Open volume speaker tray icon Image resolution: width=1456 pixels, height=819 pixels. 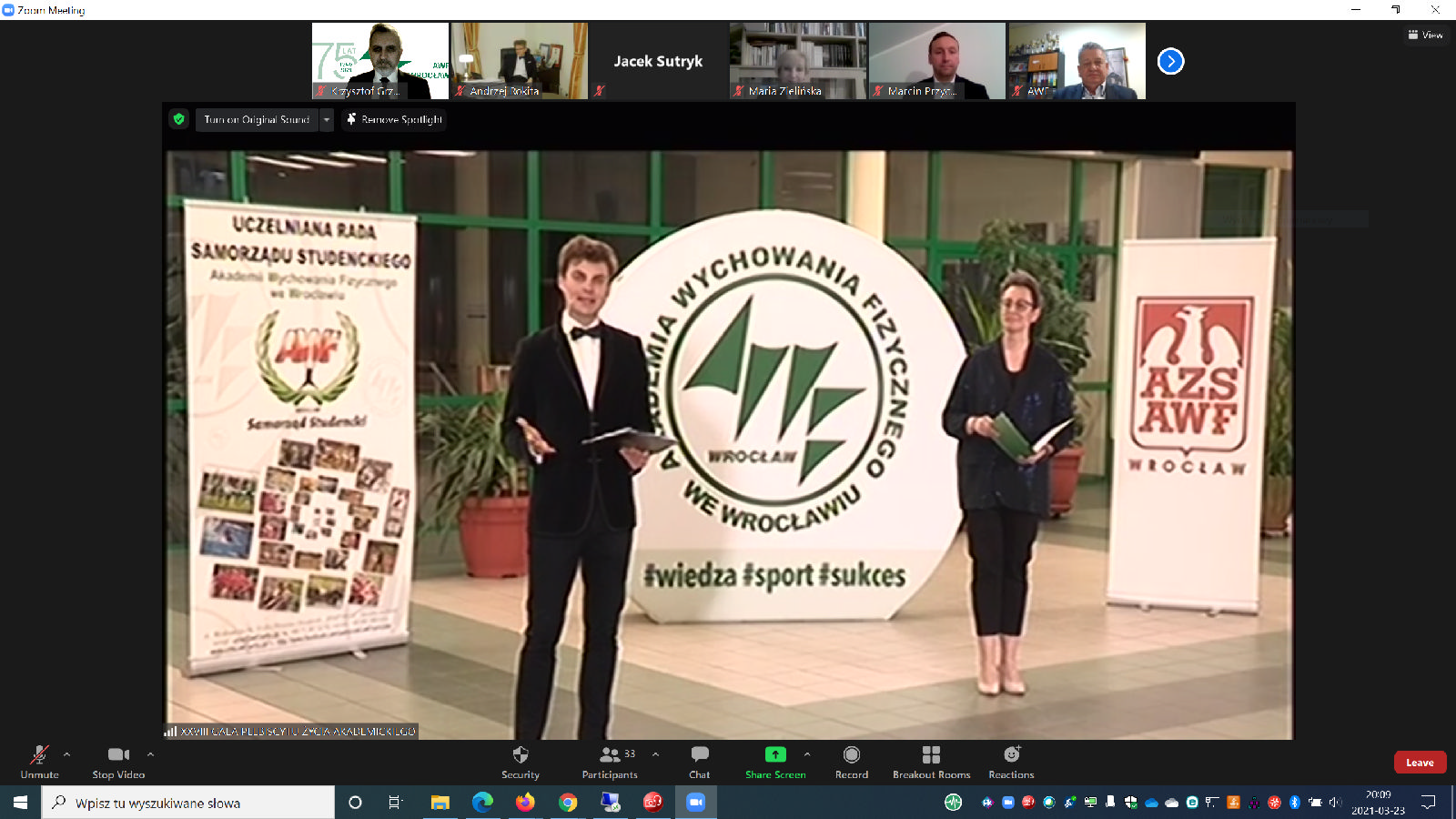(x=1335, y=803)
